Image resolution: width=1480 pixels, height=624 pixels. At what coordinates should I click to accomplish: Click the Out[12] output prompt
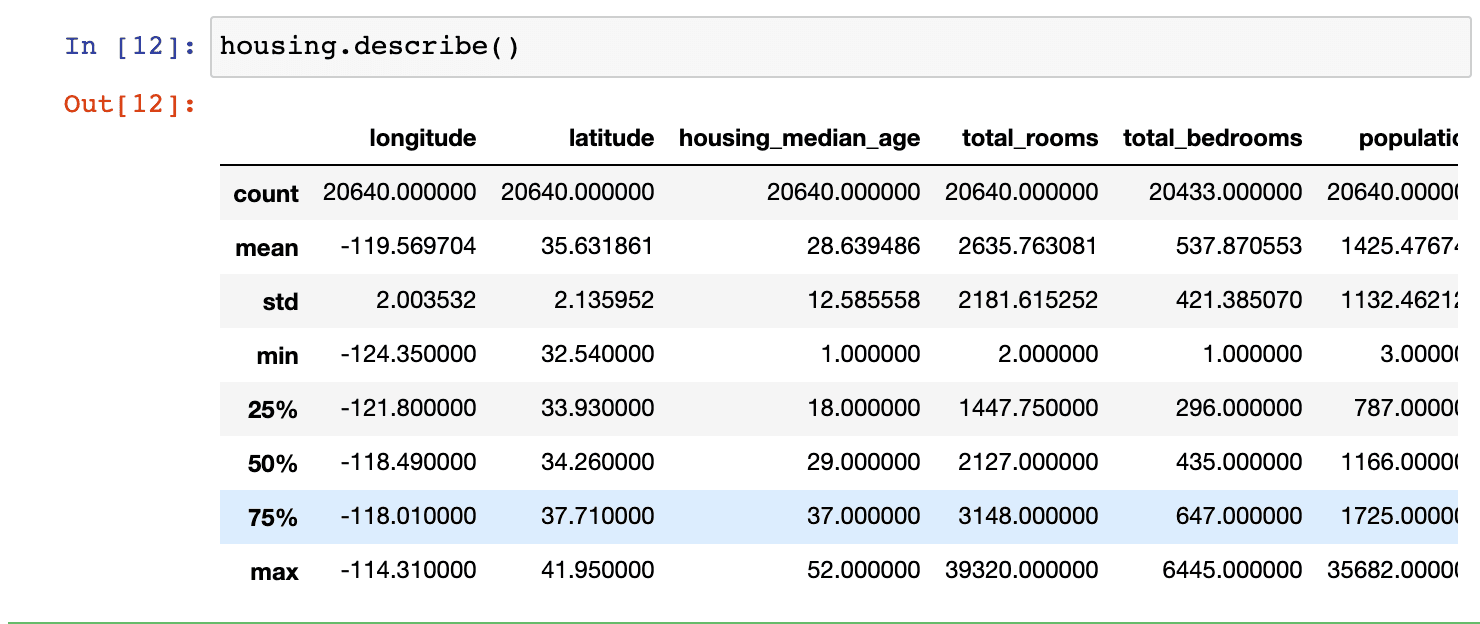pyautogui.click(x=130, y=104)
